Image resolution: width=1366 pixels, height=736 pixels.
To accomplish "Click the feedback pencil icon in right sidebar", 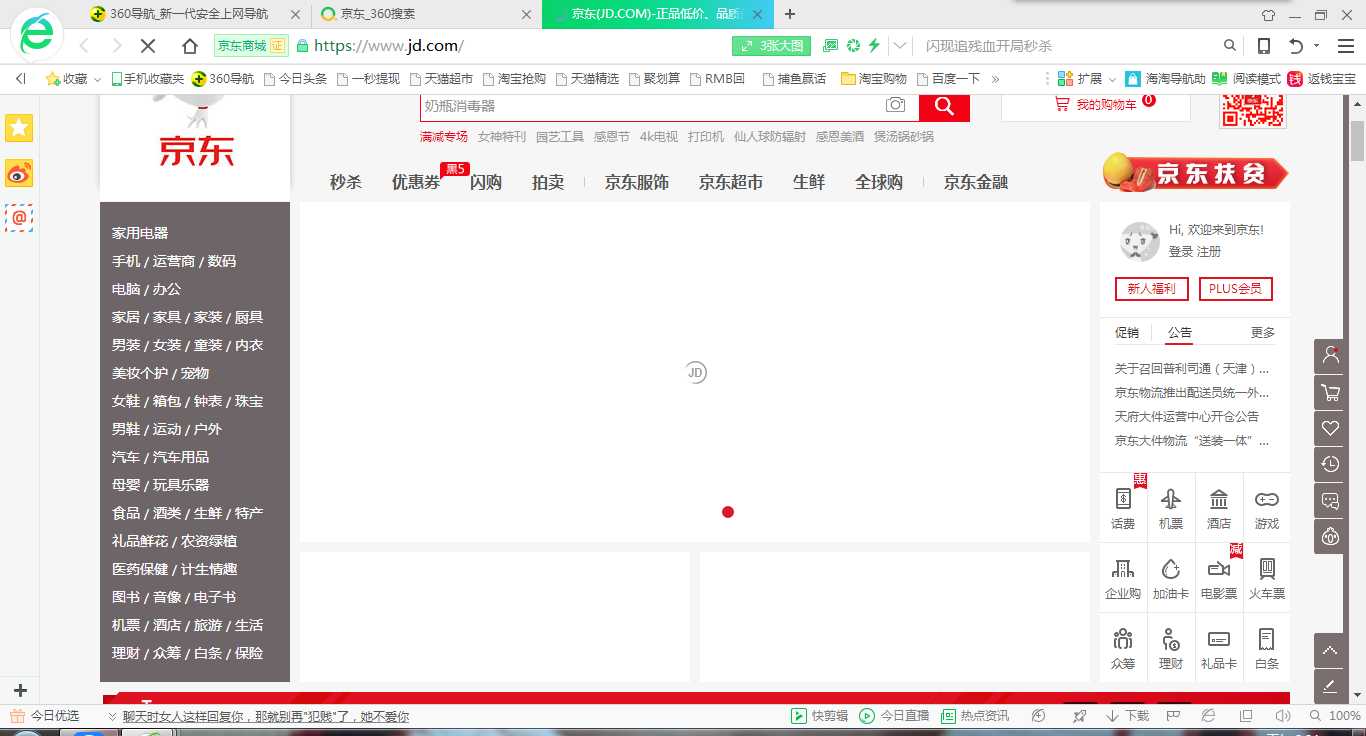I will (1330, 686).
